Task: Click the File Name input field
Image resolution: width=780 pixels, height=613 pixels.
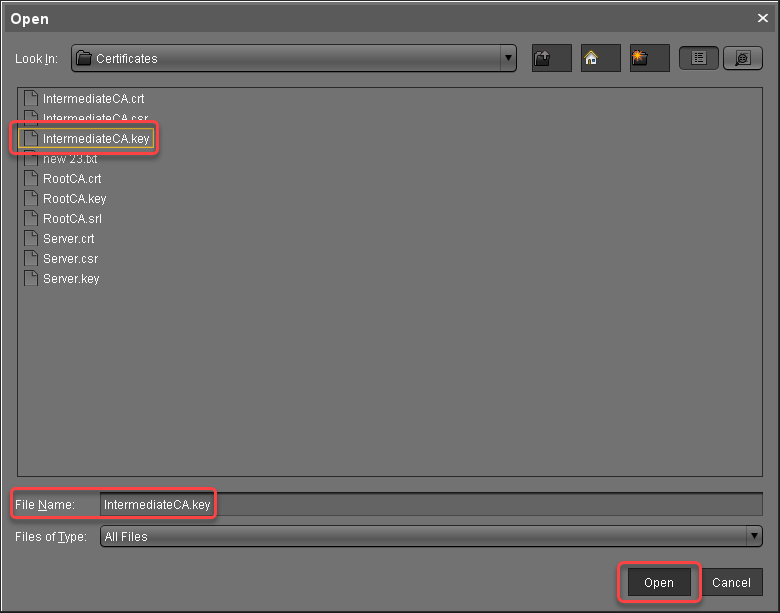Action: pyautogui.click(x=430, y=505)
